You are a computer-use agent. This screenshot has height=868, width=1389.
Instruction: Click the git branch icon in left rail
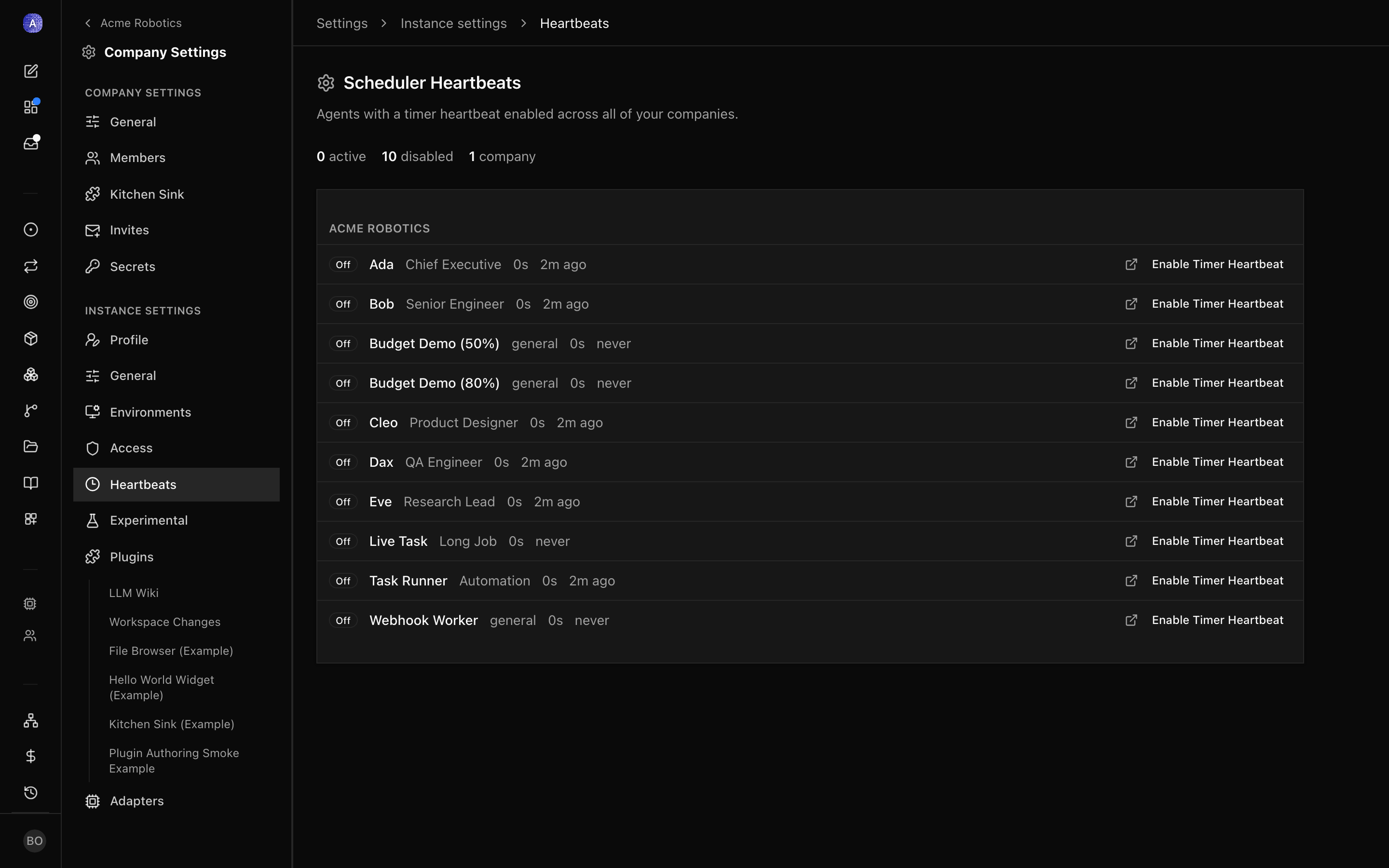[x=31, y=410]
